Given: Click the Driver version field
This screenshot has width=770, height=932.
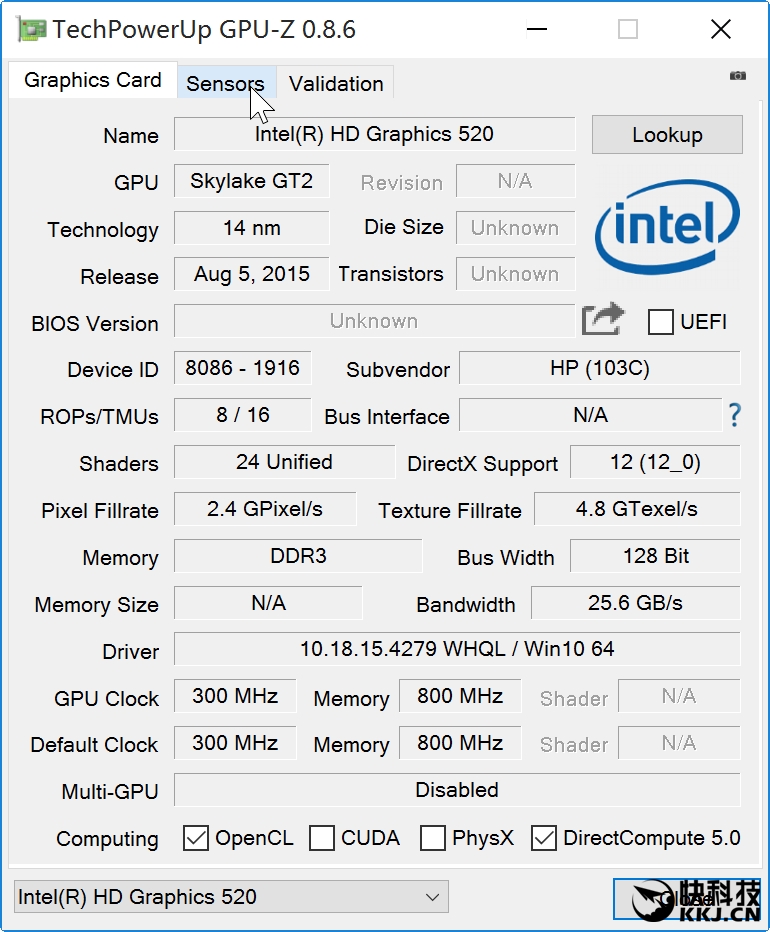Looking at the screenshot, I should pyautogui.click(x=457, y=649).
